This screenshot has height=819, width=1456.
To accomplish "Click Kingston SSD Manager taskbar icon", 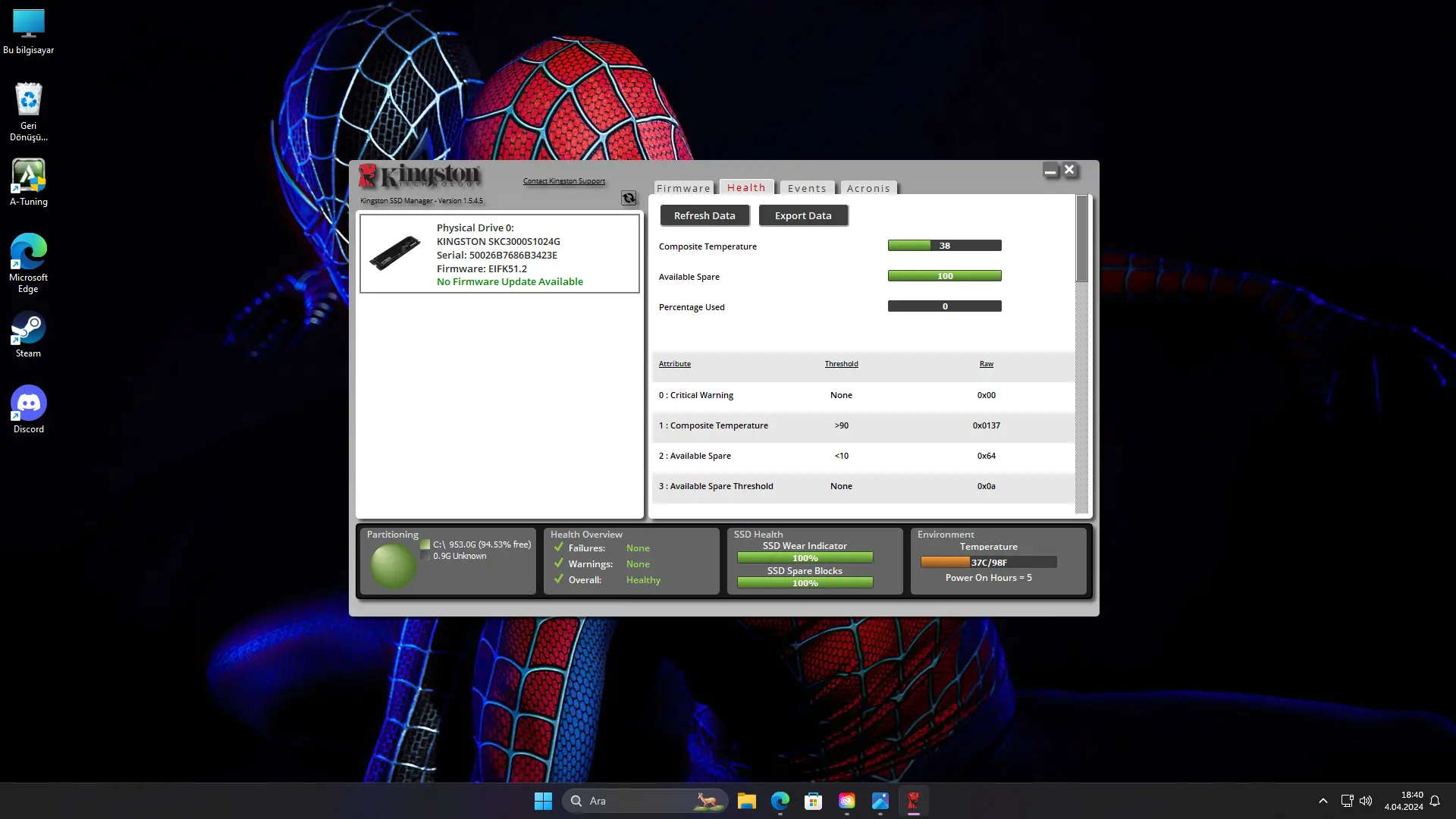I will click(914, 801).
